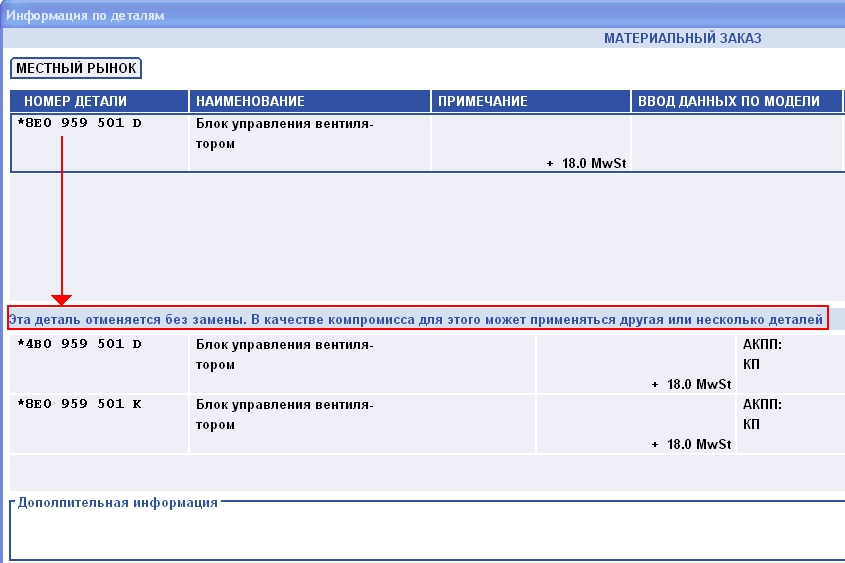Click the part name in the *4B0 row
845x563 pixels.
tap(284, 355)
